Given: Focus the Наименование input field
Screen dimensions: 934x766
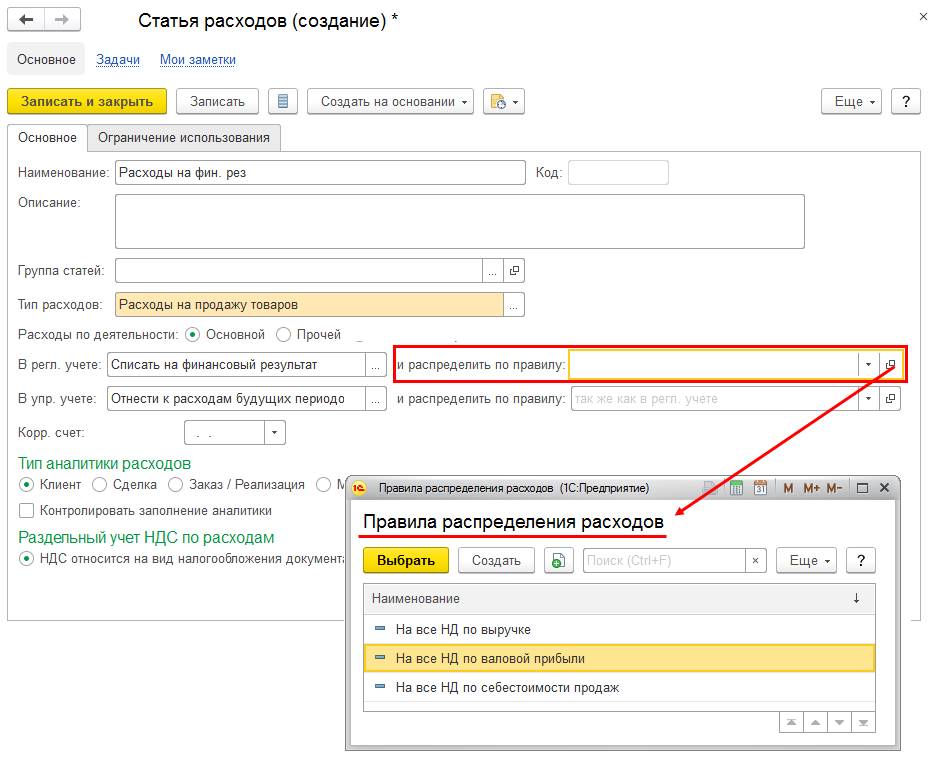Looking at the screenshot, I should (x=320, y=173).
